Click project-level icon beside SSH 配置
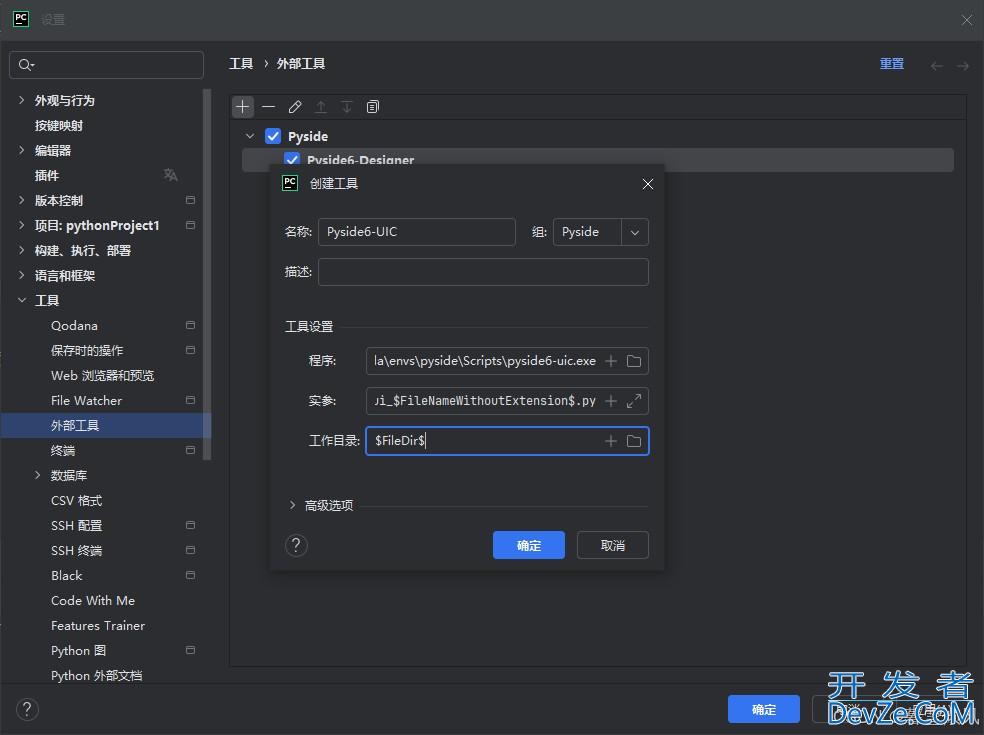This screenshot has width=984, height=735. (x=190, y=525)
